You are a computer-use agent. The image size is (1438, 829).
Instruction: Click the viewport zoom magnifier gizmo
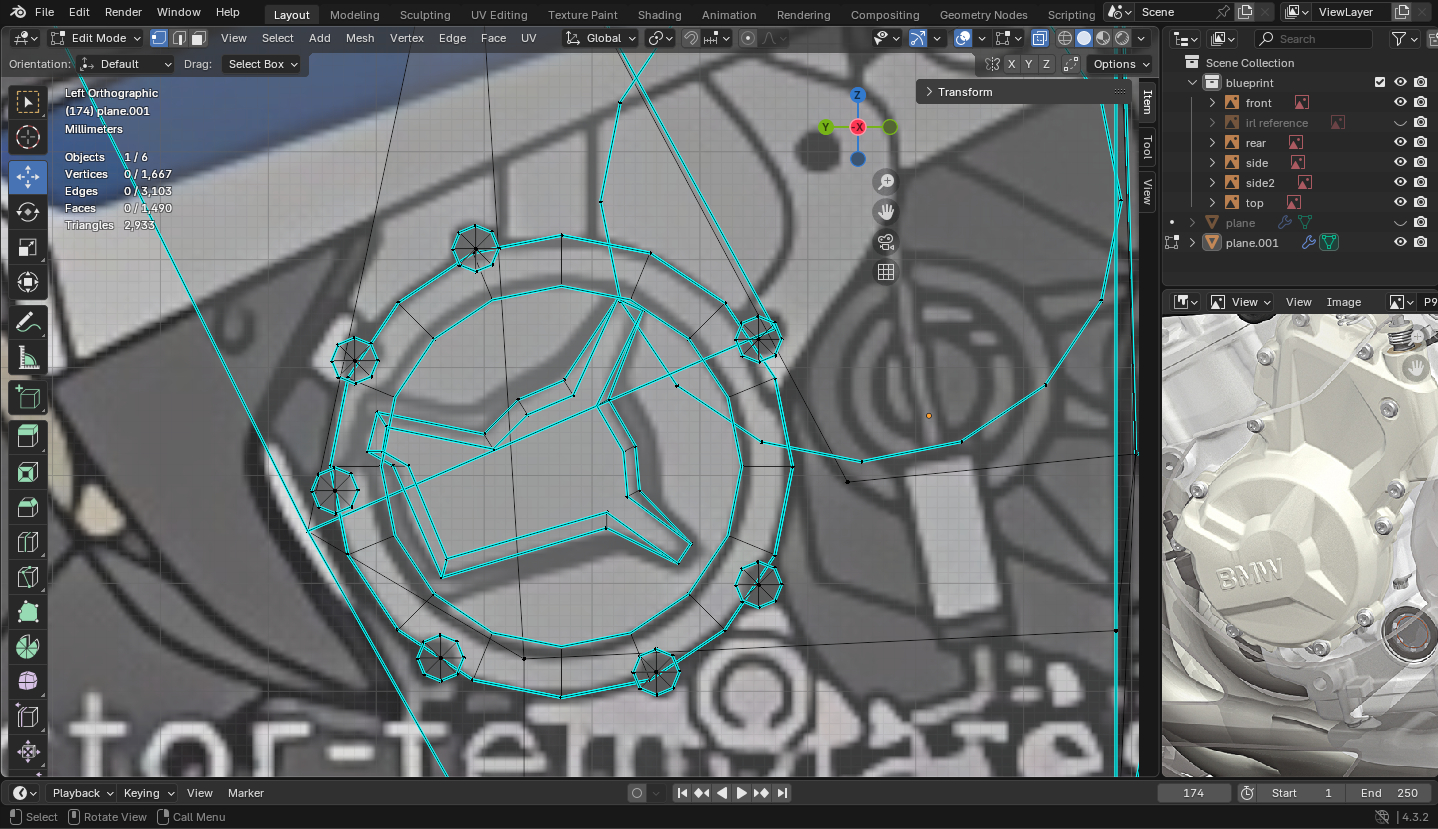pyautogui.click(x=885, y=181)
